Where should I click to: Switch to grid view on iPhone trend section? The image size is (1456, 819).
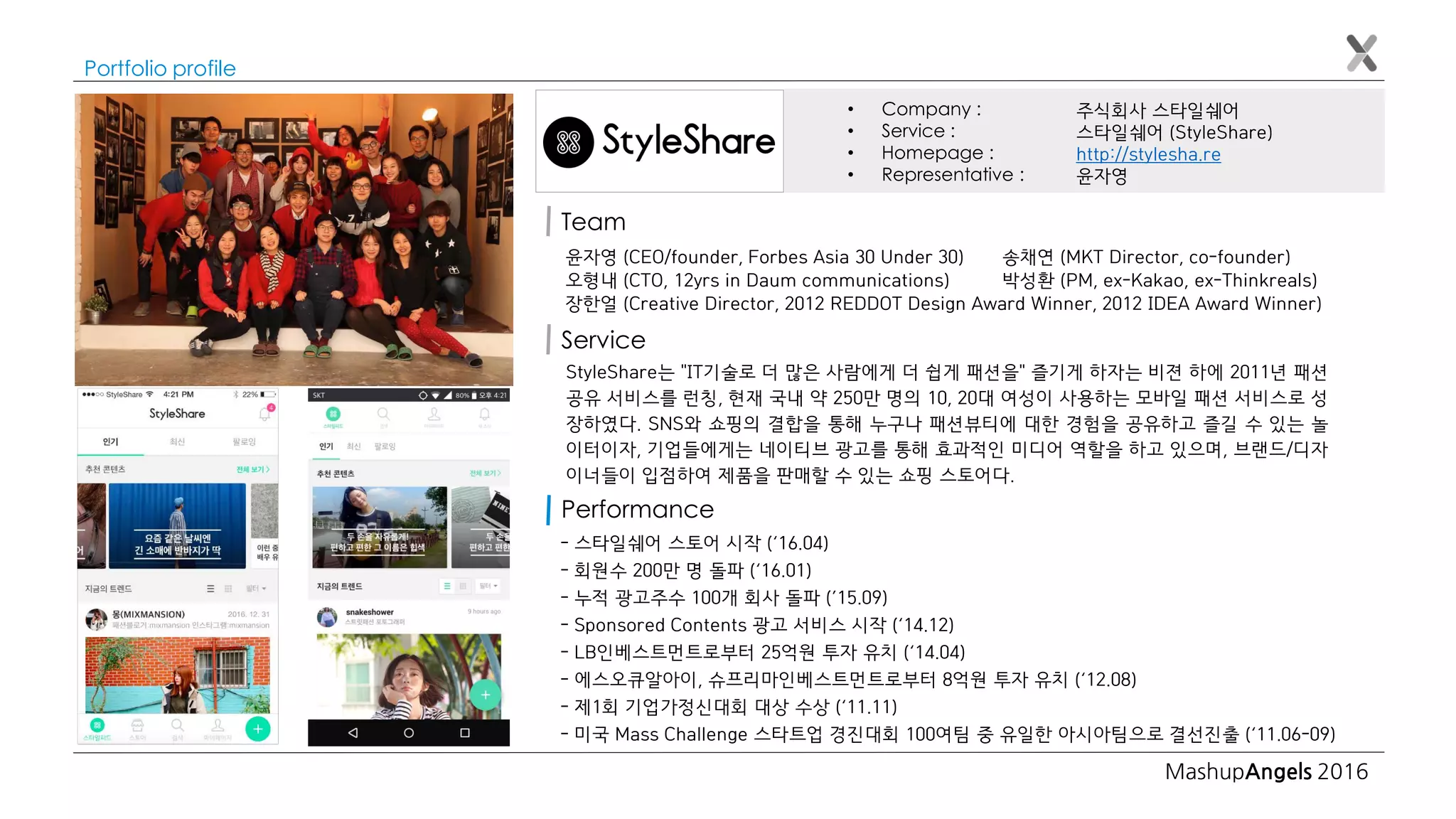click(228, 589)
